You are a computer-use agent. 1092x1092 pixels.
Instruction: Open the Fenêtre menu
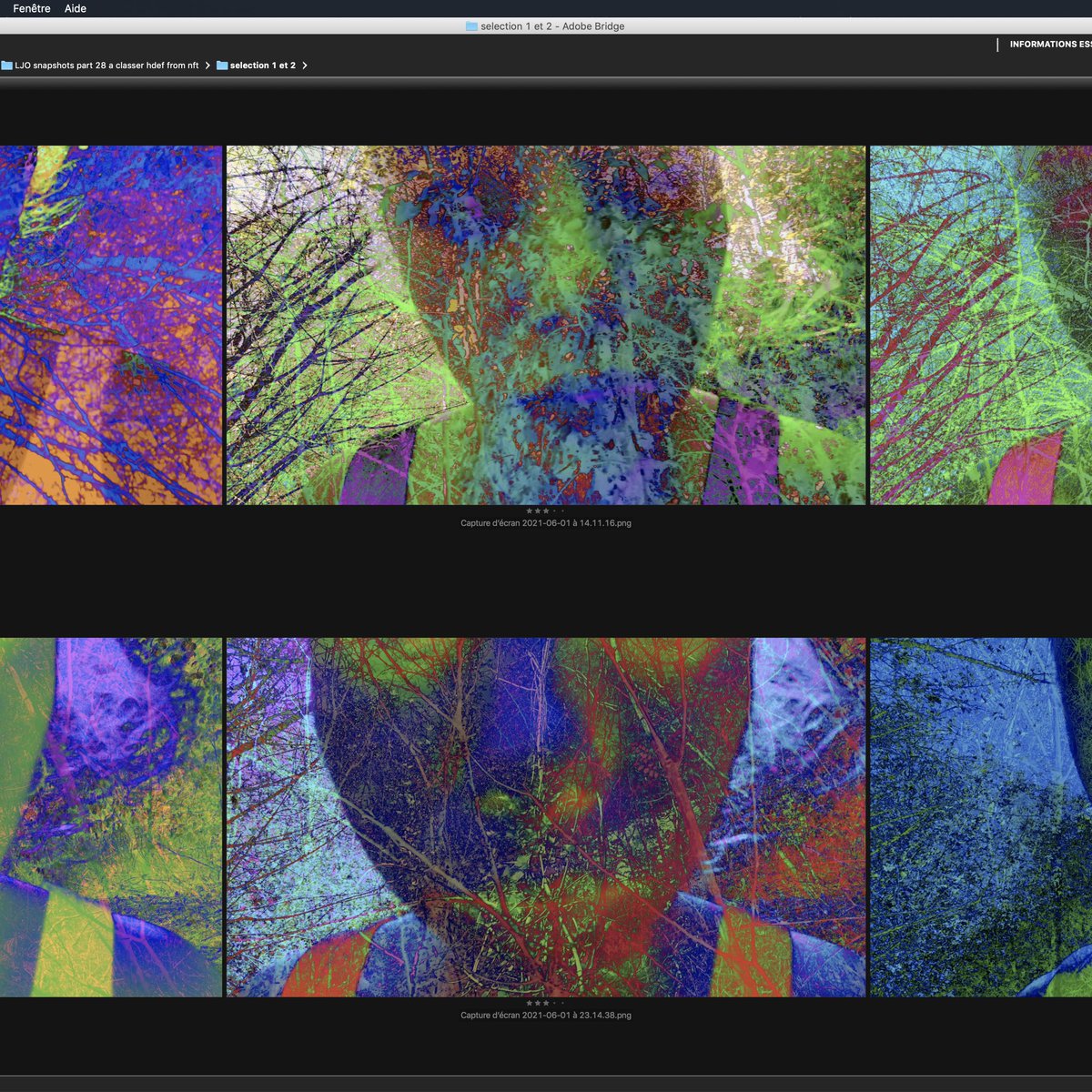[32, 8]
